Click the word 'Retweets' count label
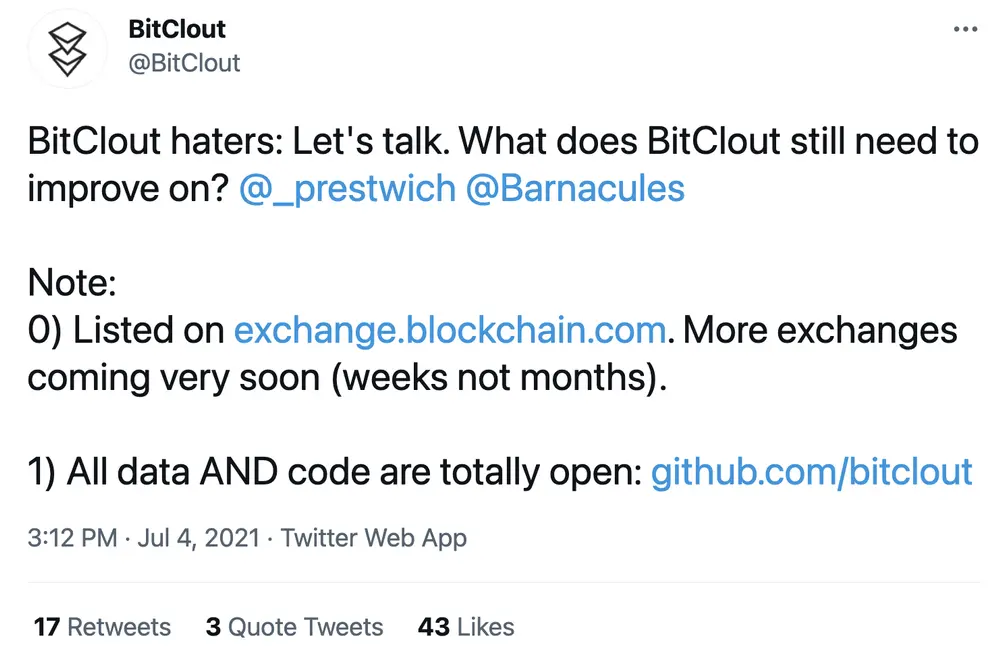The image size is (1000, 668). (x=116, y=627)
